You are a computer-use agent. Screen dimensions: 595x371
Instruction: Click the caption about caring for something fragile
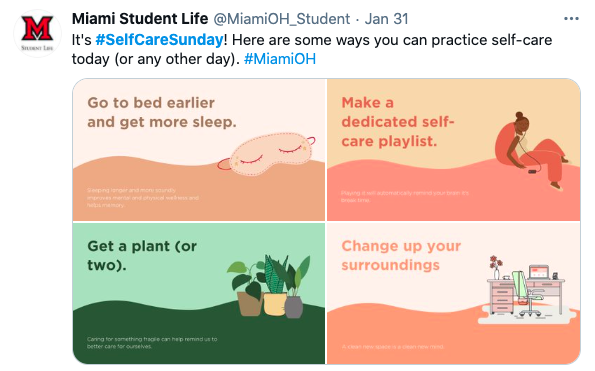point(152,343)
